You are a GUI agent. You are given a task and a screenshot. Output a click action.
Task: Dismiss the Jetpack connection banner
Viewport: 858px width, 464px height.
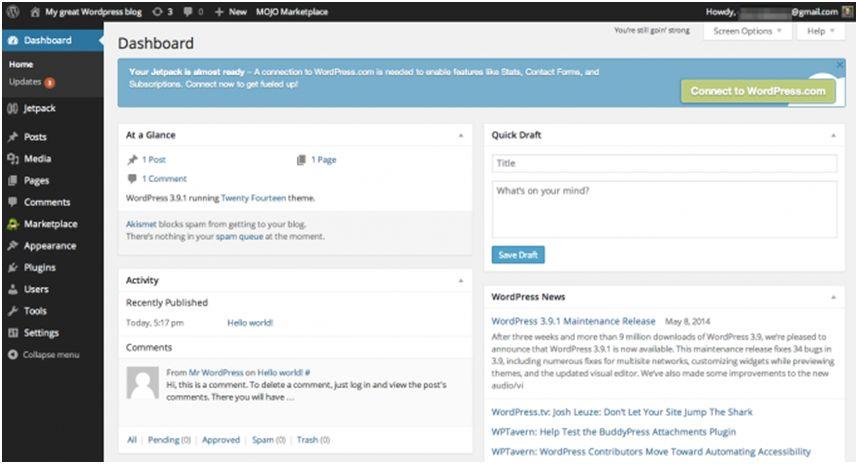click(x=839, y=65)
